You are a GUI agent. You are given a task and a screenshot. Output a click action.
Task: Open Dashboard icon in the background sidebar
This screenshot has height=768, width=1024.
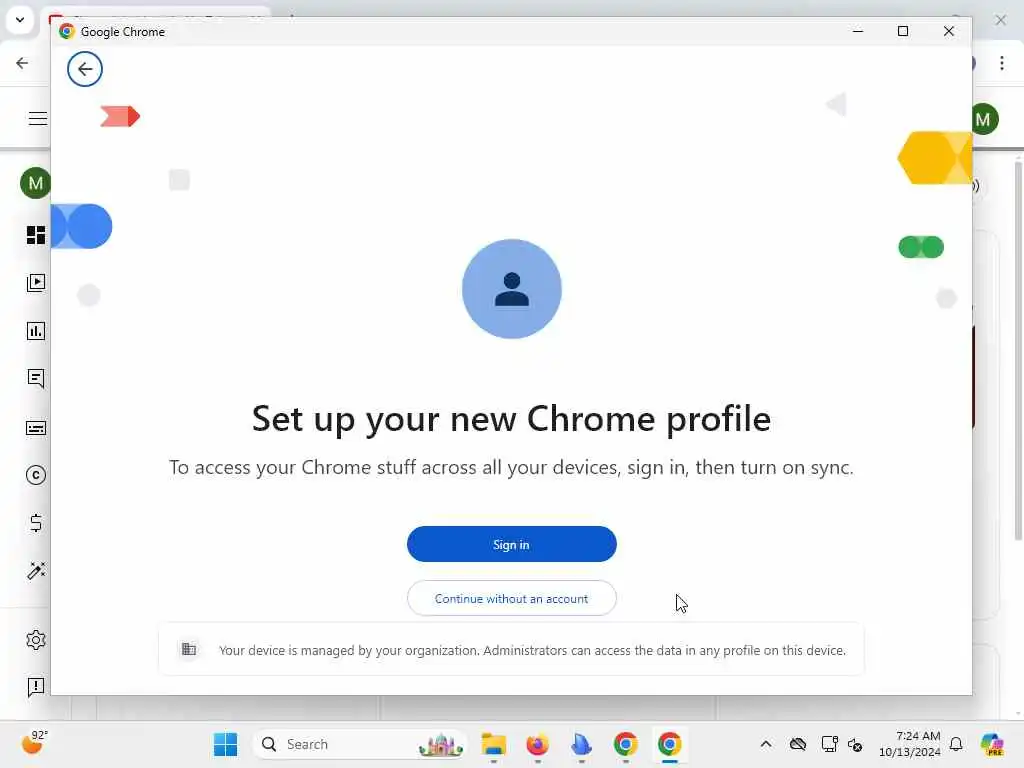36,234
